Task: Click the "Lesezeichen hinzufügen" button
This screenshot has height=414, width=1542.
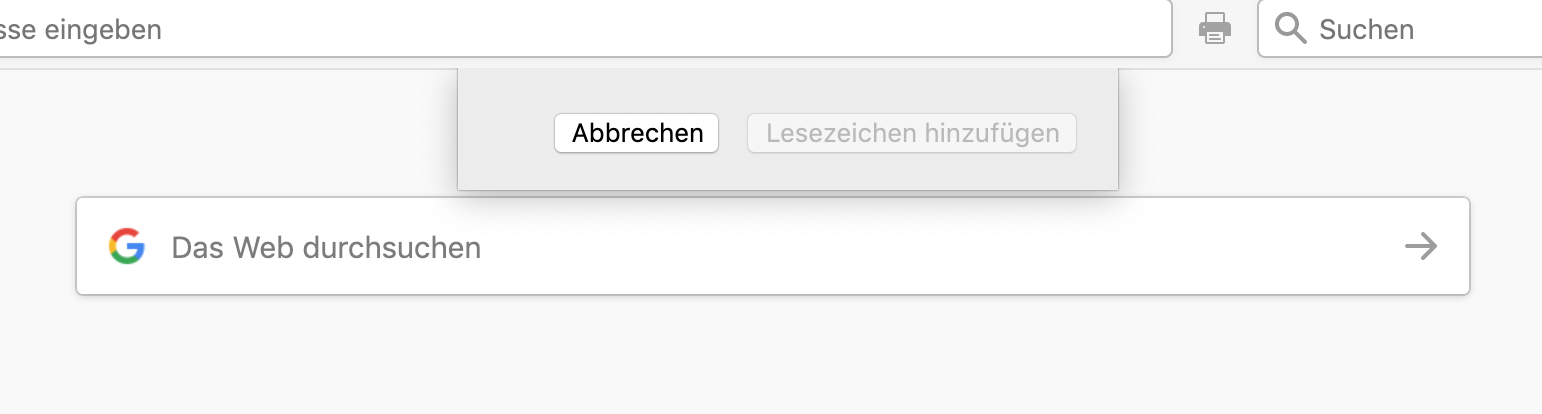Action: pyautogui.click(x=912, y=133)
